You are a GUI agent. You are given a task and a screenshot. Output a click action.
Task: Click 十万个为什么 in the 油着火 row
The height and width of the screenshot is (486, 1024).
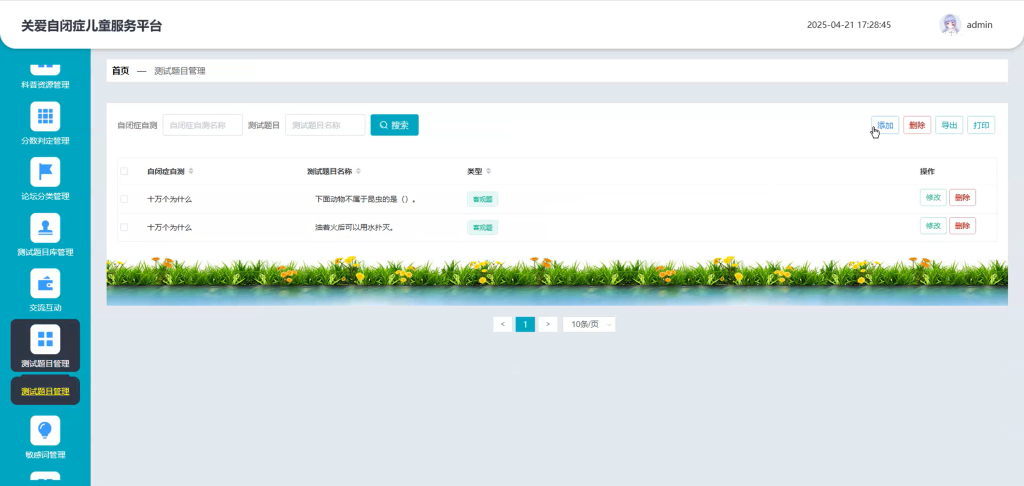169,227
